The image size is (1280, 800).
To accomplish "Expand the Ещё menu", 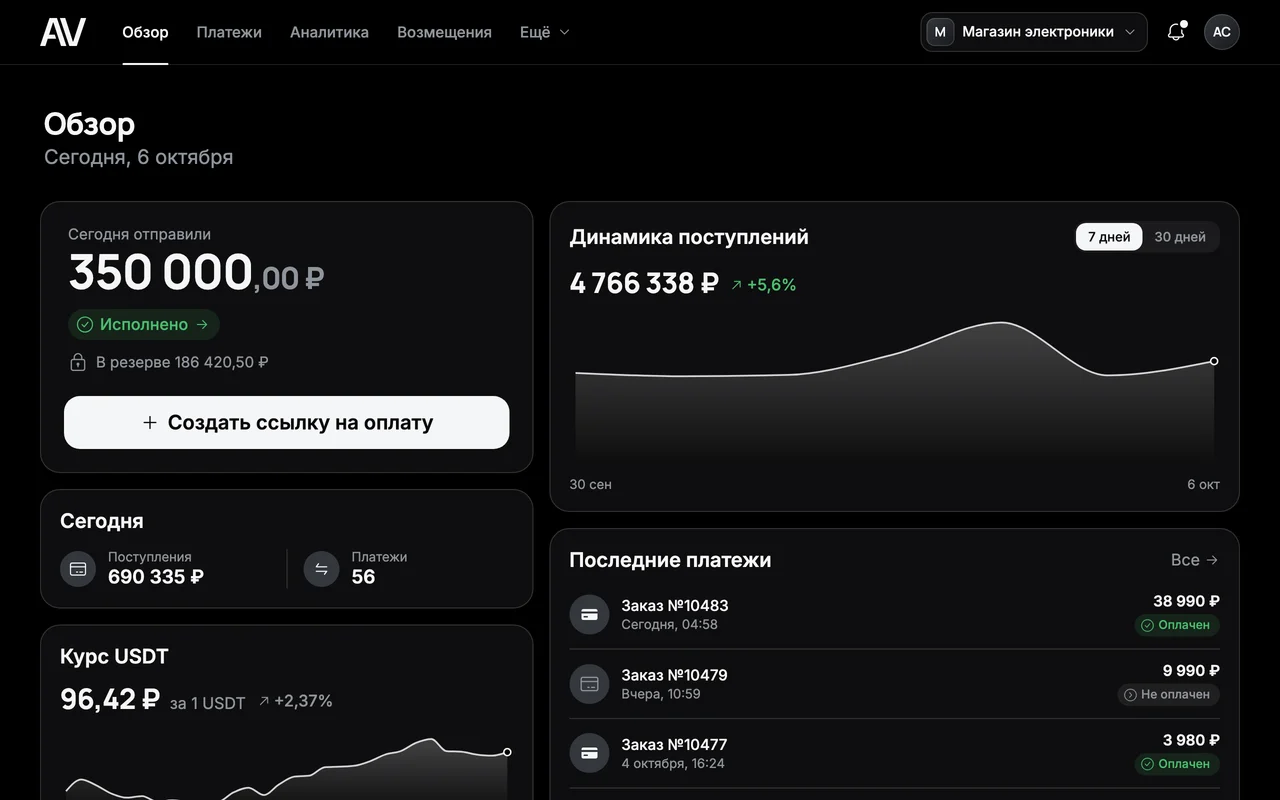I will click(545, 32).
